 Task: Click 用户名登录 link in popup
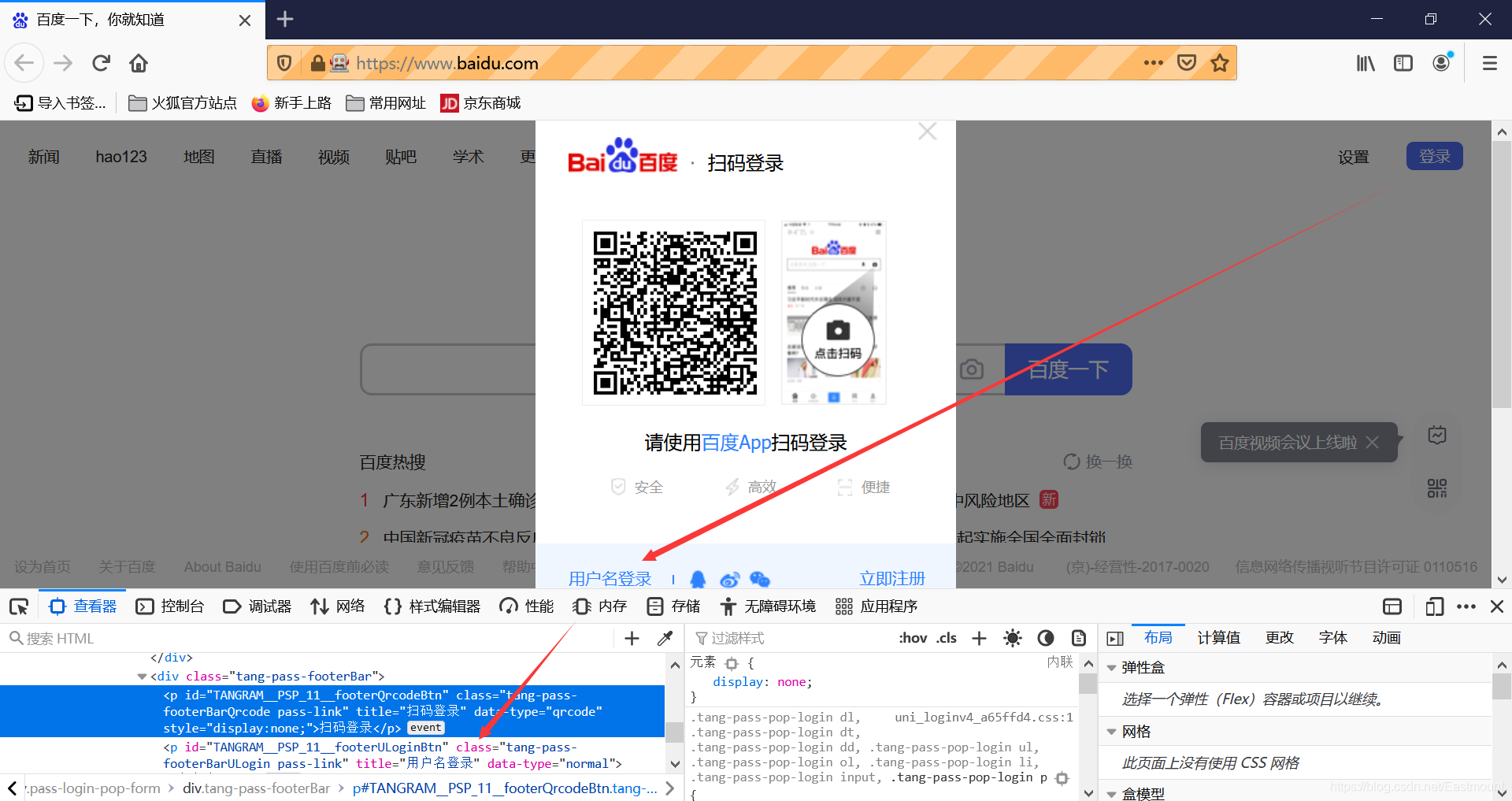pos(610,579)
